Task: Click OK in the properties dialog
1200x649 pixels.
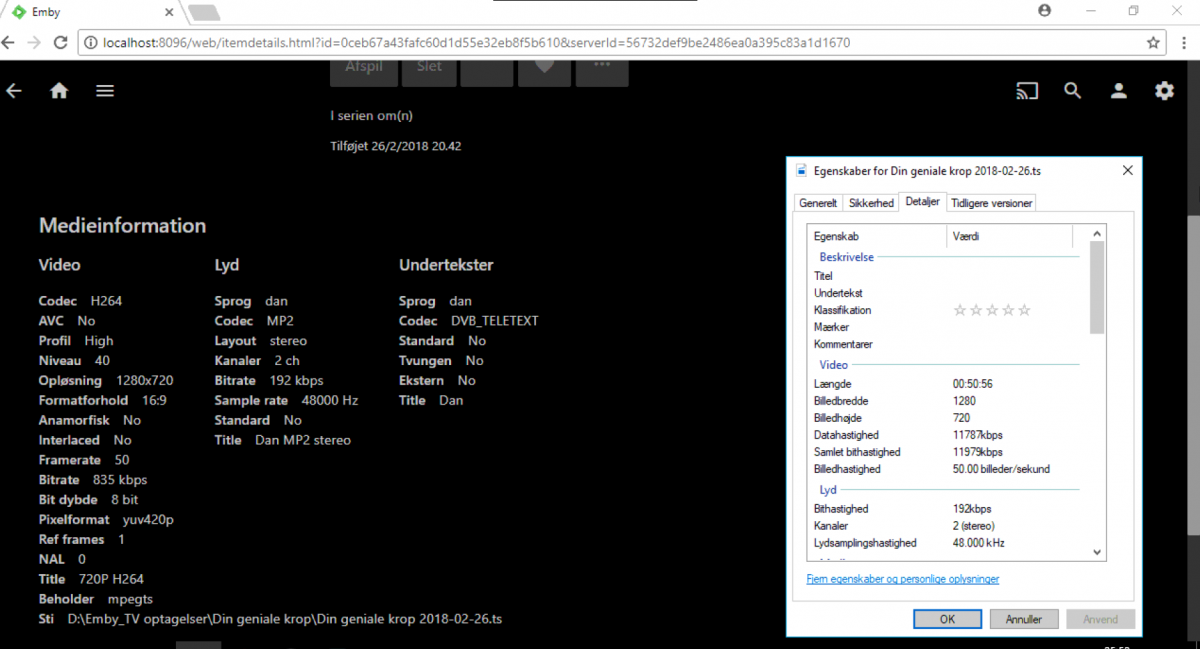Action: pos(947,619)
